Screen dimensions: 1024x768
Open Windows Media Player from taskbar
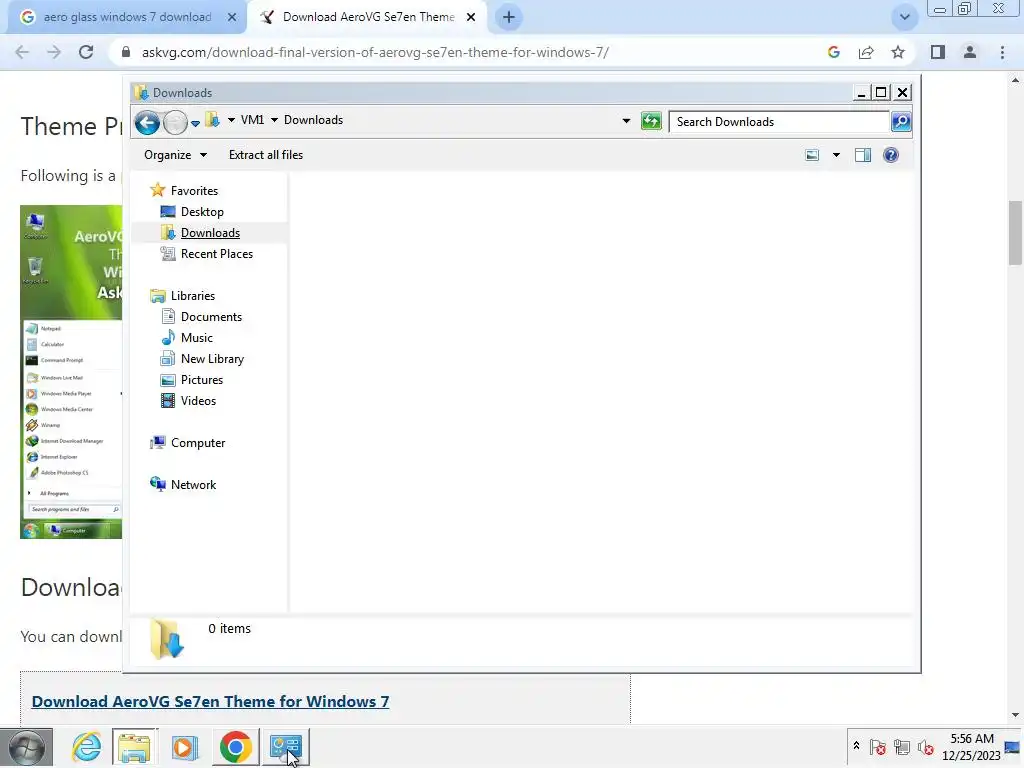tap(184, 748)
